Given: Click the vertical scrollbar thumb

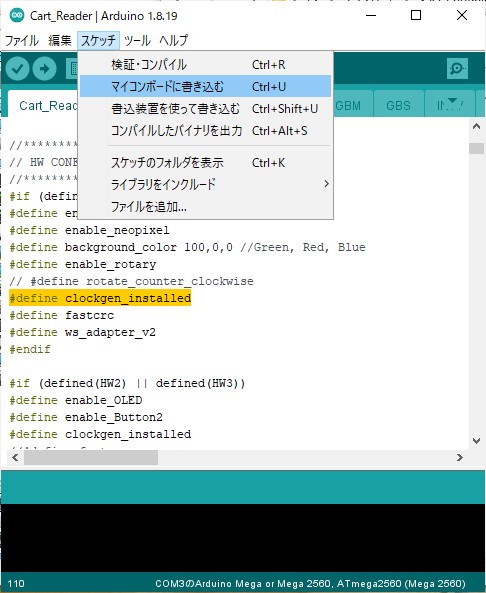Looking at the screenshot, I should 476,148.
